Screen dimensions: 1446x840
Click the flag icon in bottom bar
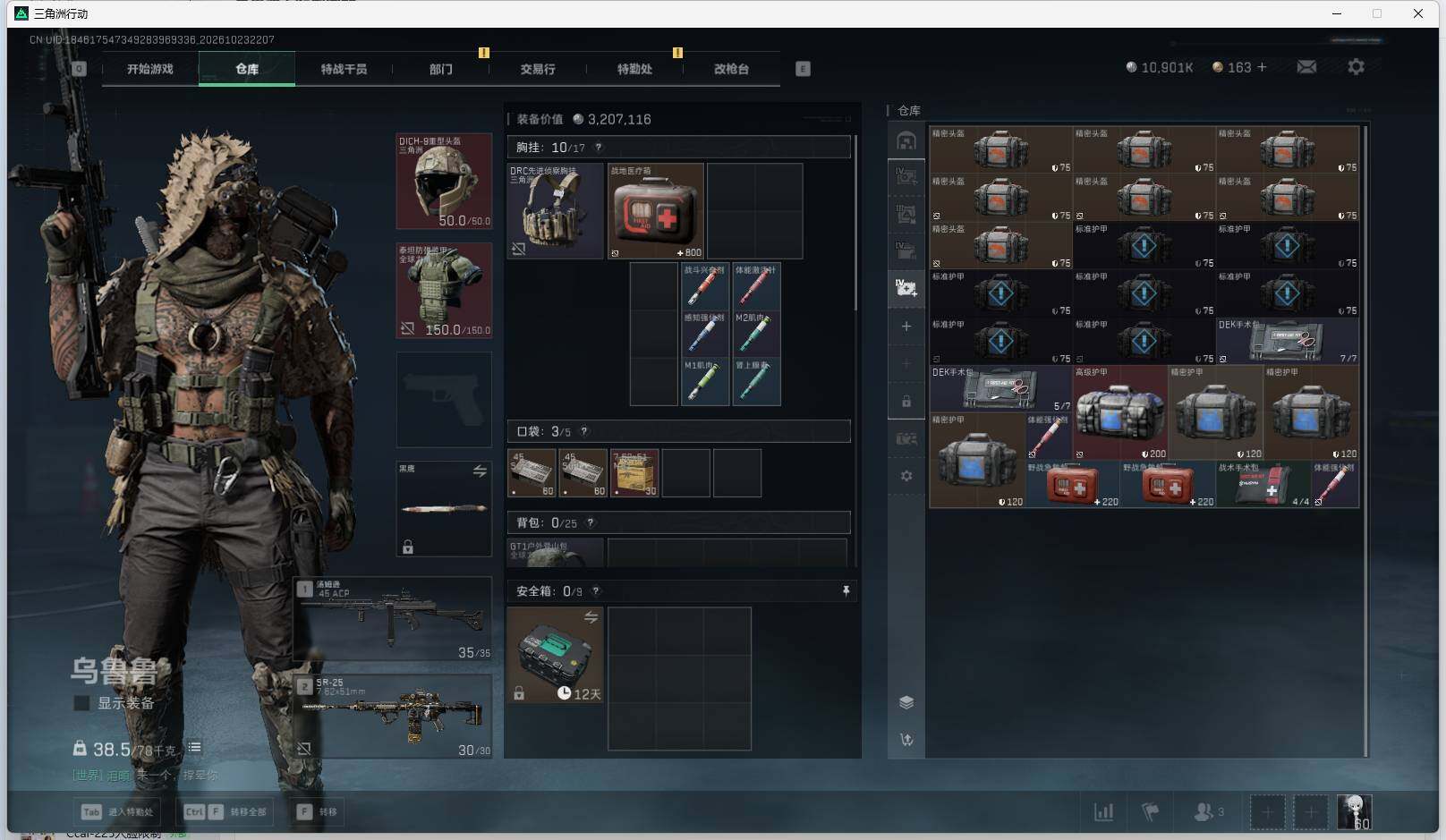[1151, 812]
